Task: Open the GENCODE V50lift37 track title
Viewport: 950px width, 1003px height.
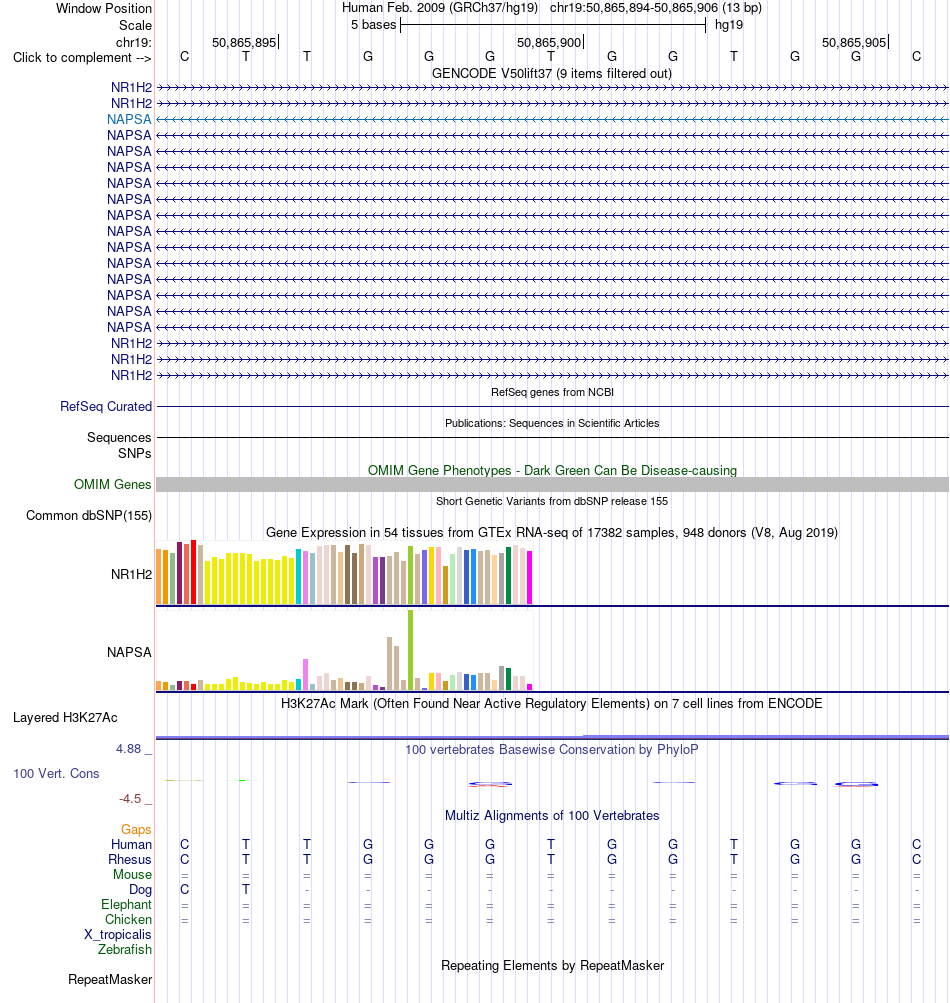Action: [551, 74]
